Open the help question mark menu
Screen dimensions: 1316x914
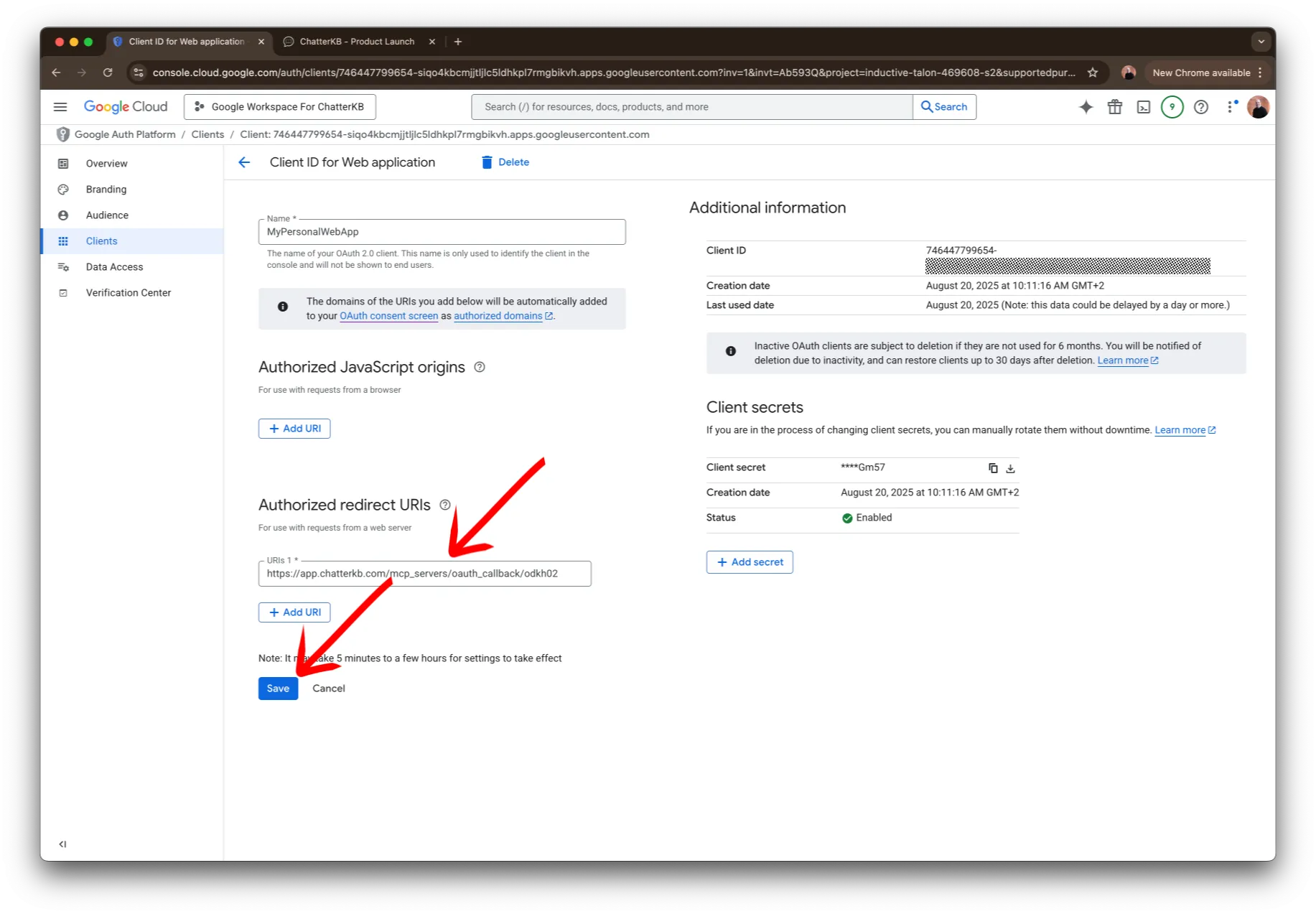1200,107
